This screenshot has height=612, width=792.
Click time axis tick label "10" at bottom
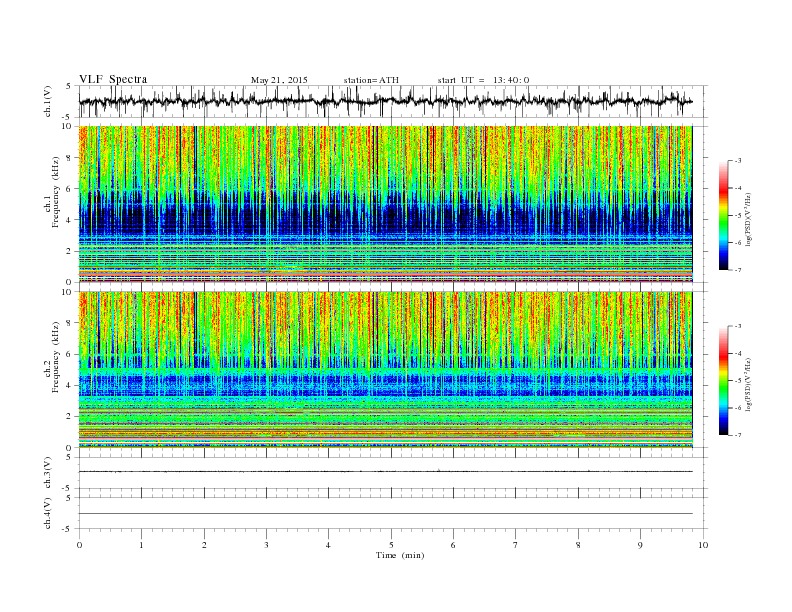tap(703, 545)
